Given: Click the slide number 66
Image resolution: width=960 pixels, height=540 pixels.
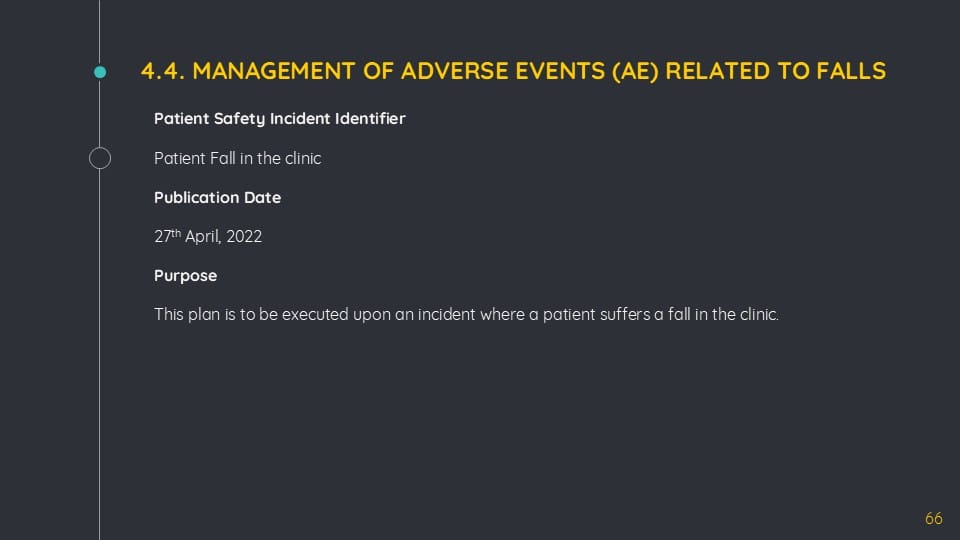Looking at the screenshot, I should pyautogui.click(x=934, y=519).
